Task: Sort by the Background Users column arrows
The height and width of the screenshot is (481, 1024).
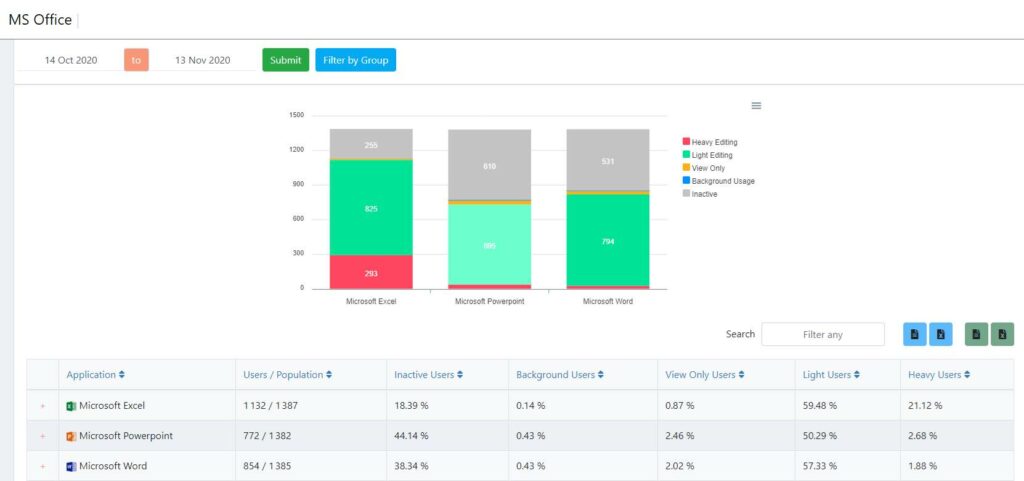Action: [x=601, y=375]
